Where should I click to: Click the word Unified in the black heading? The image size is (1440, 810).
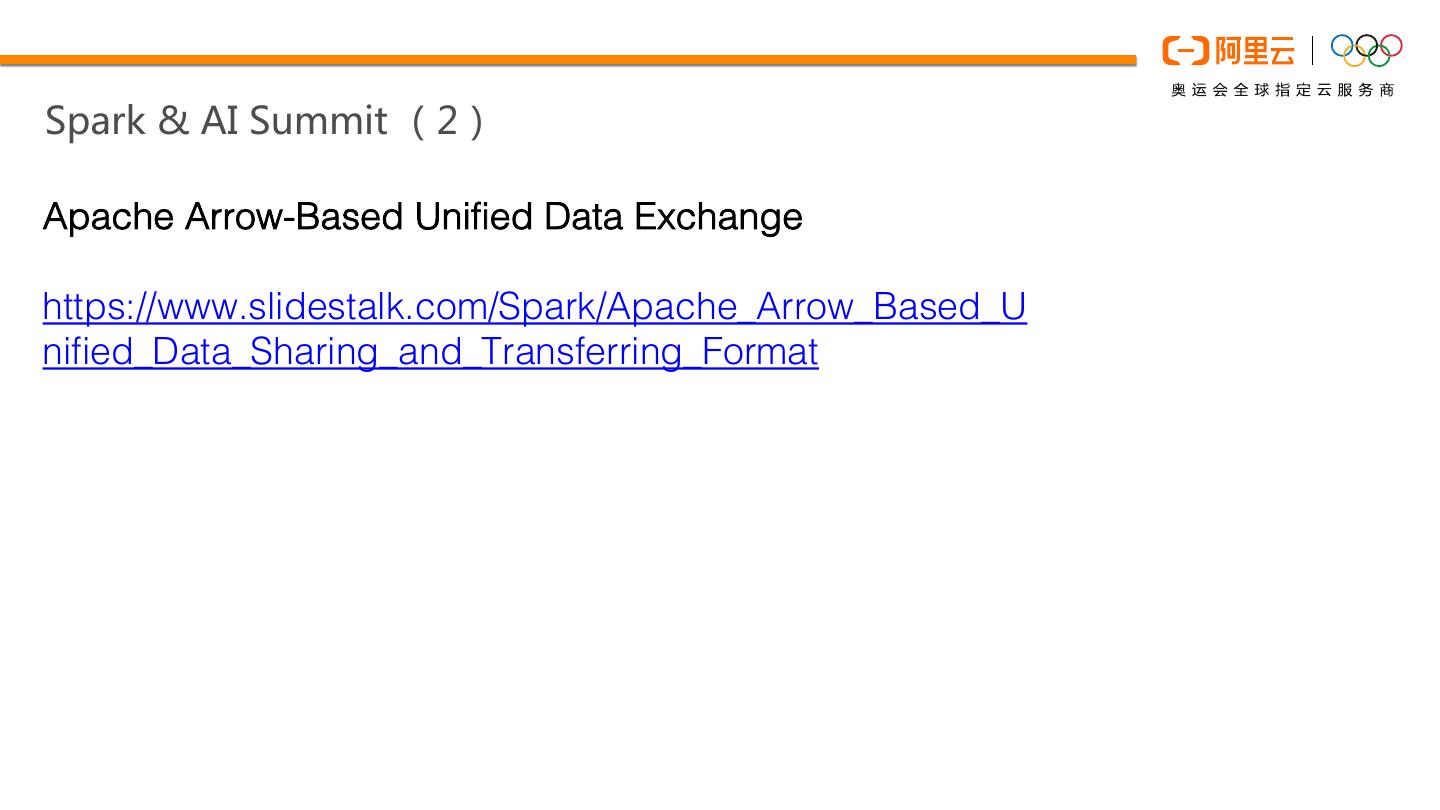point(473,217)
